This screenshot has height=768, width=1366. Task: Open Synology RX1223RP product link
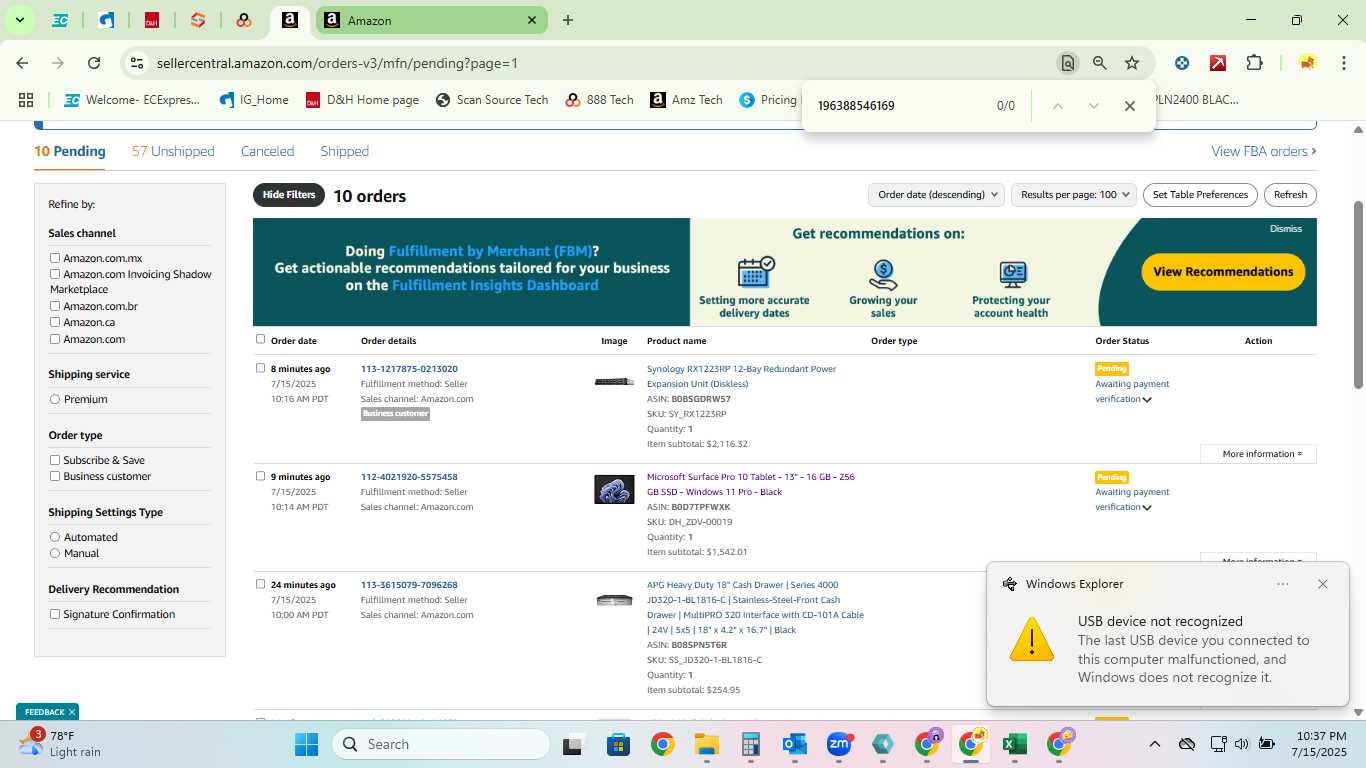741,376
